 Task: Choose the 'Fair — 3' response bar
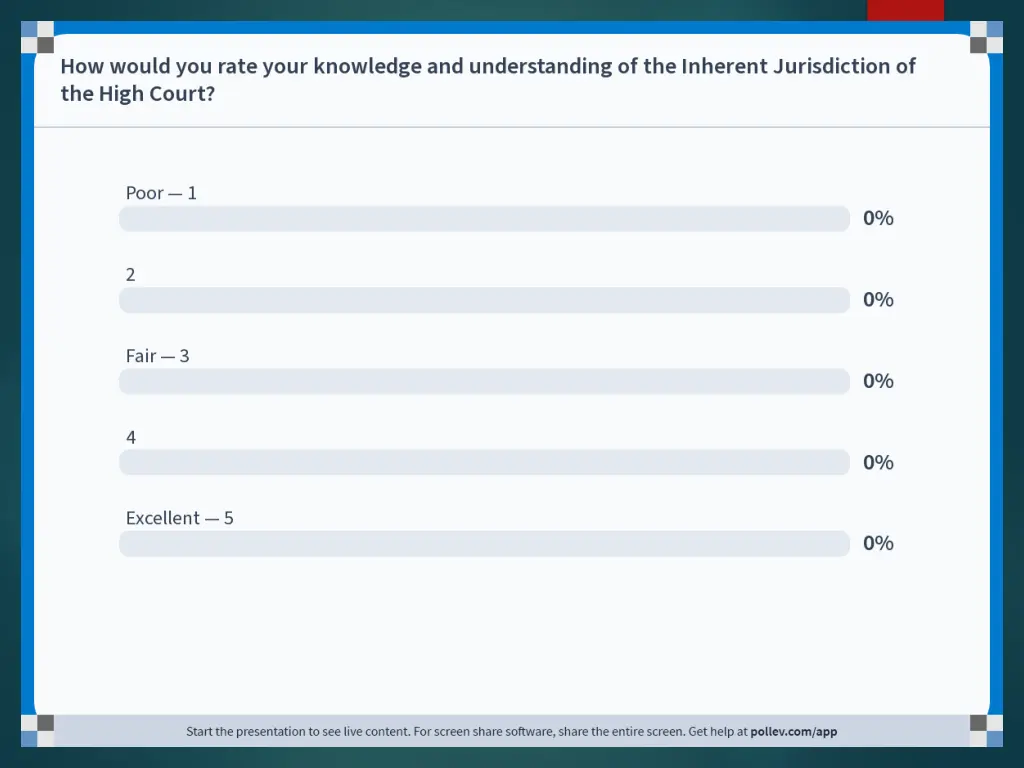coord(484,381)
